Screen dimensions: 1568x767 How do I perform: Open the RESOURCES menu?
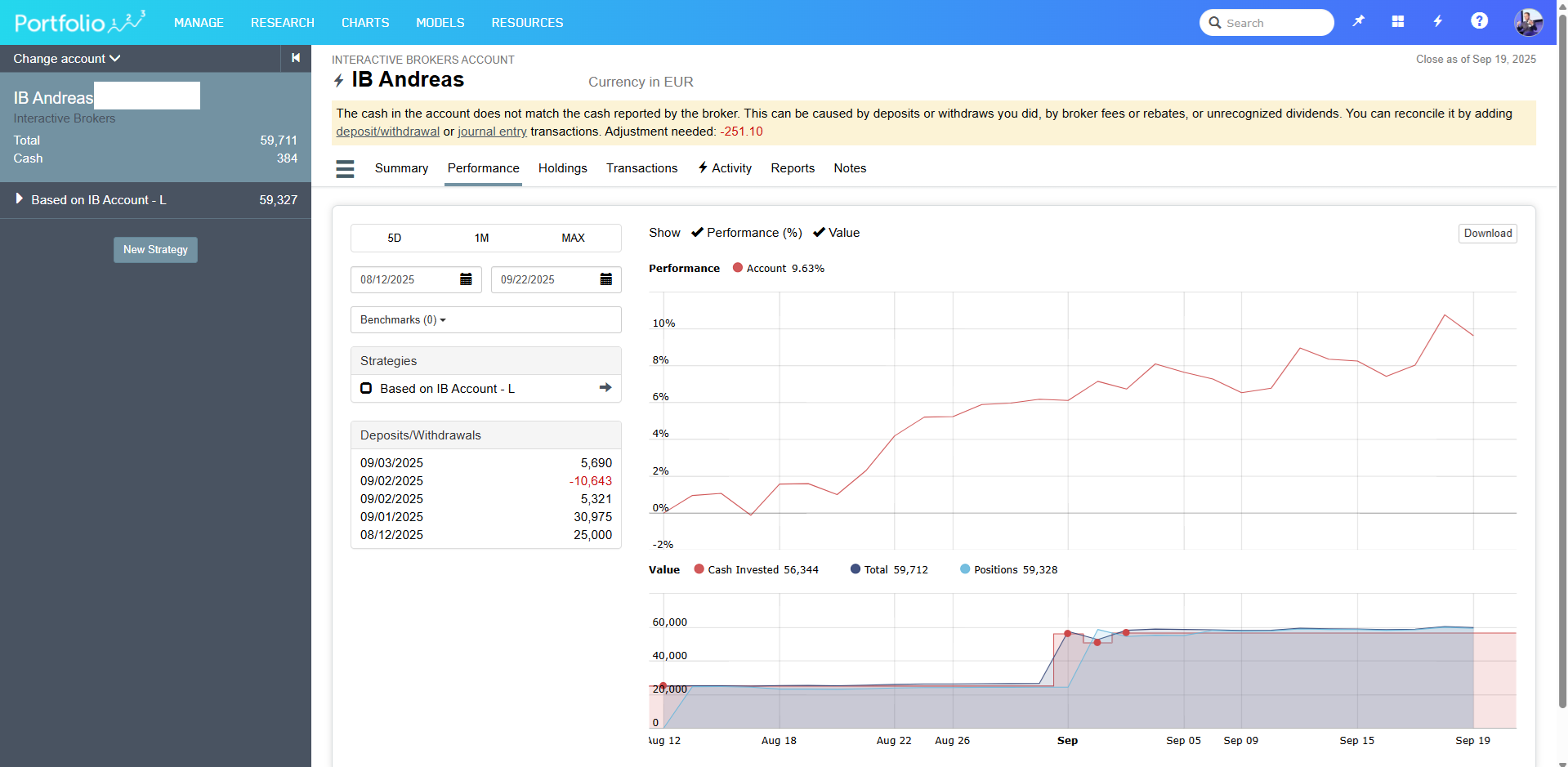pos(527,23)
